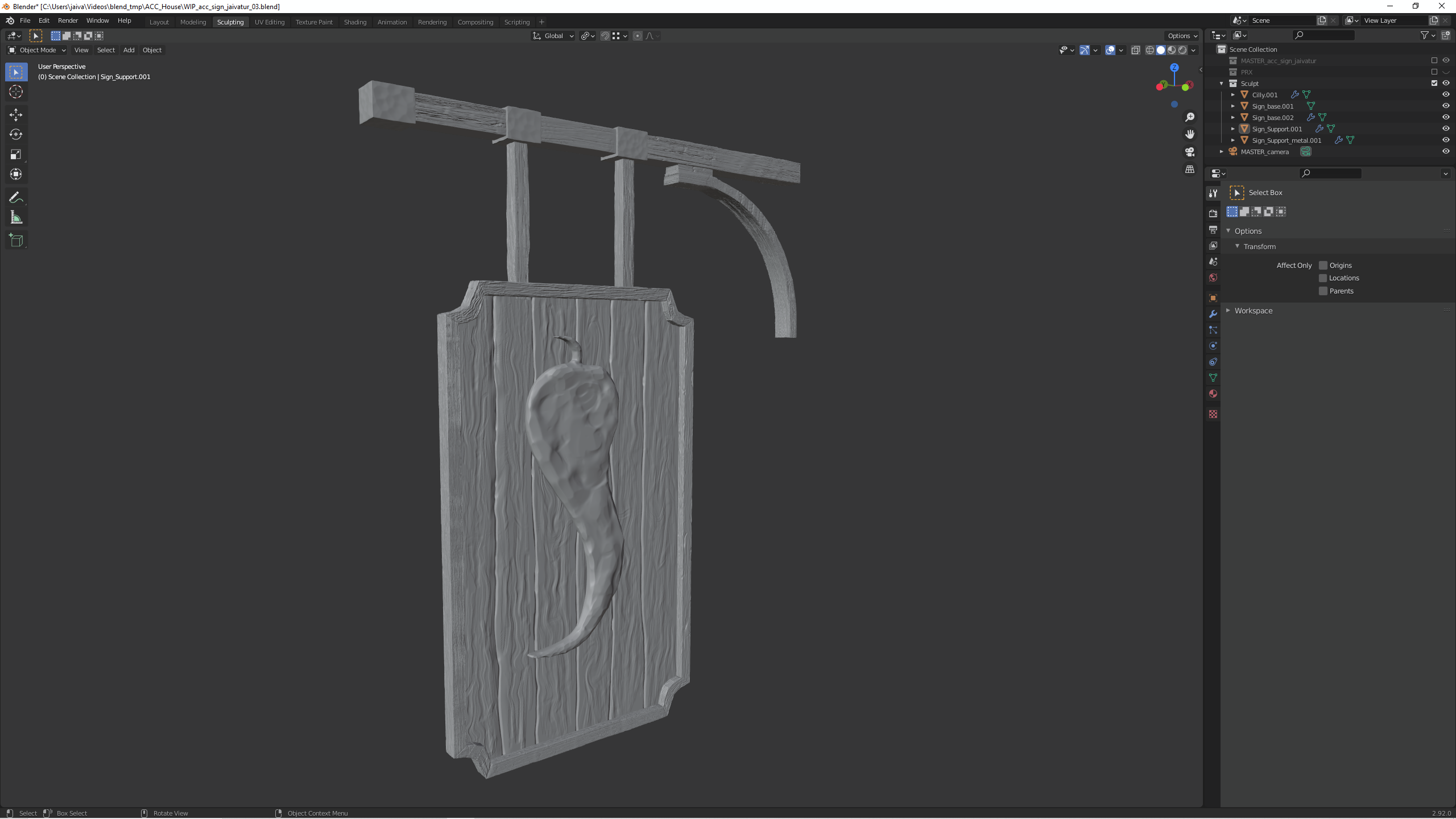Image resolution: width=1456 pixels, height=819 pixels.
Task: Expand the Workspace panel
Action: click(x=1253, y=311)
